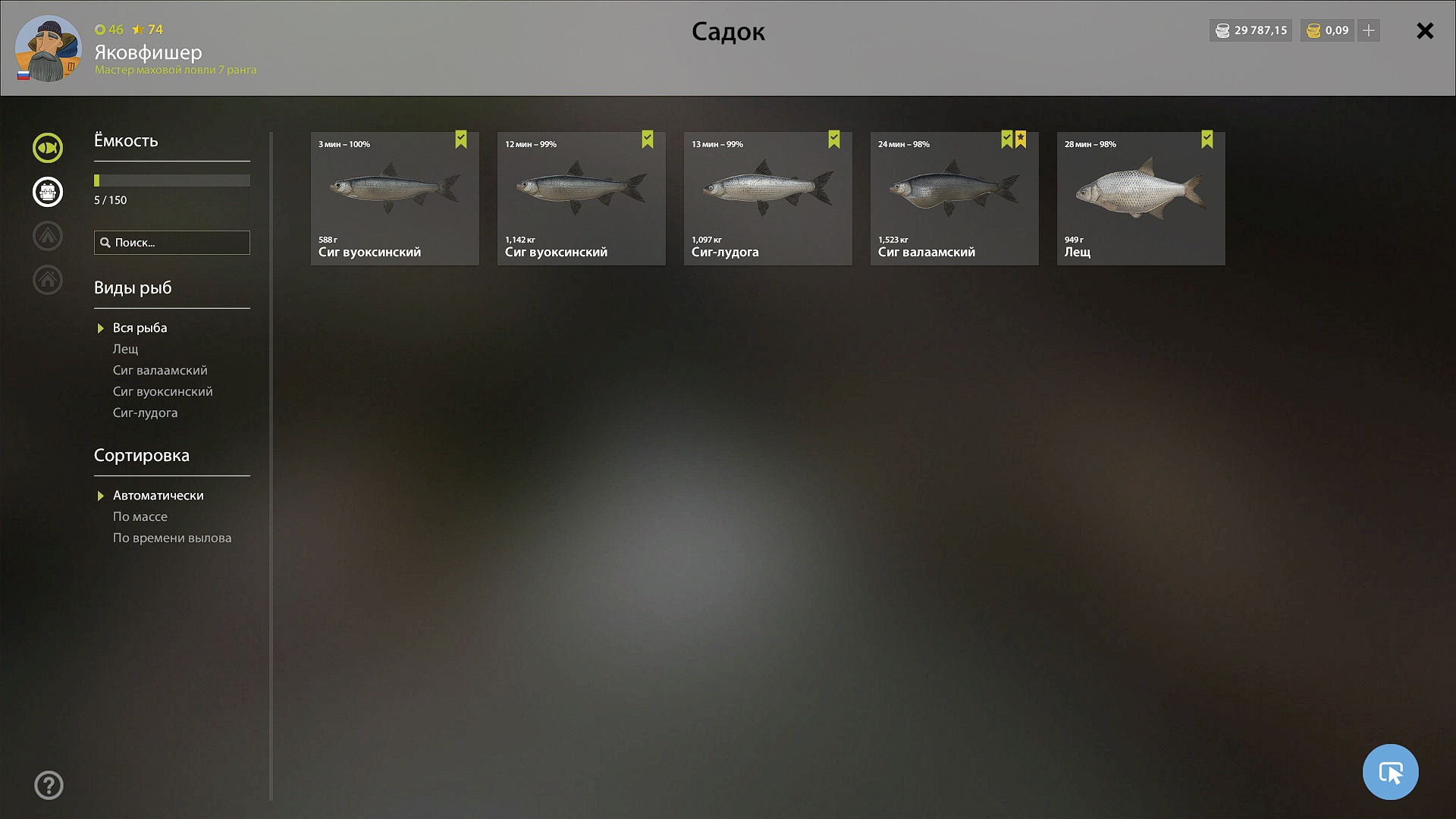Select the basket icon in sidebar
Screen dimensions: 1456x819
pyautogui.click(x=48, y=192)
